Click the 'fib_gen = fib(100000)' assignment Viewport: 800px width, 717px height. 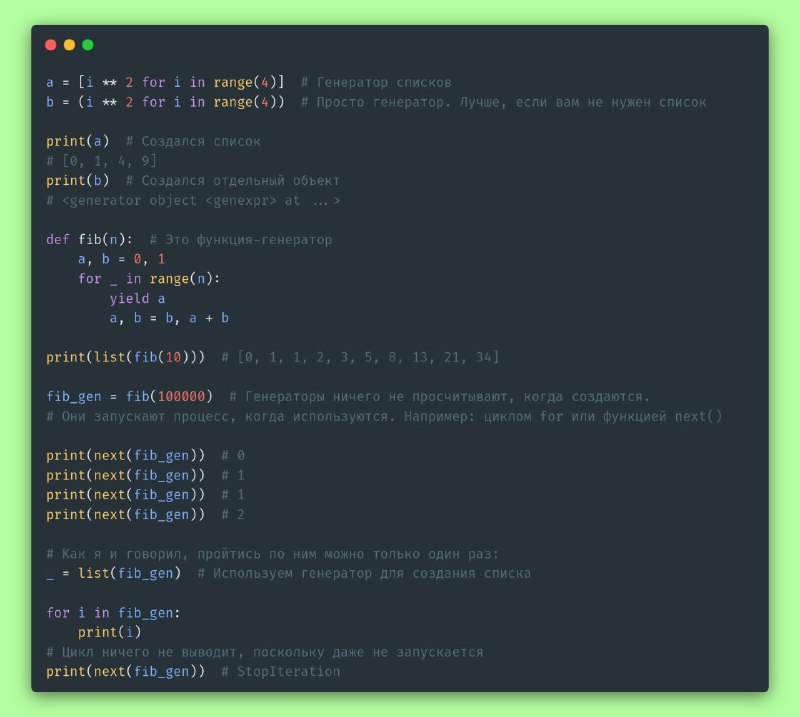click(130, 397)
